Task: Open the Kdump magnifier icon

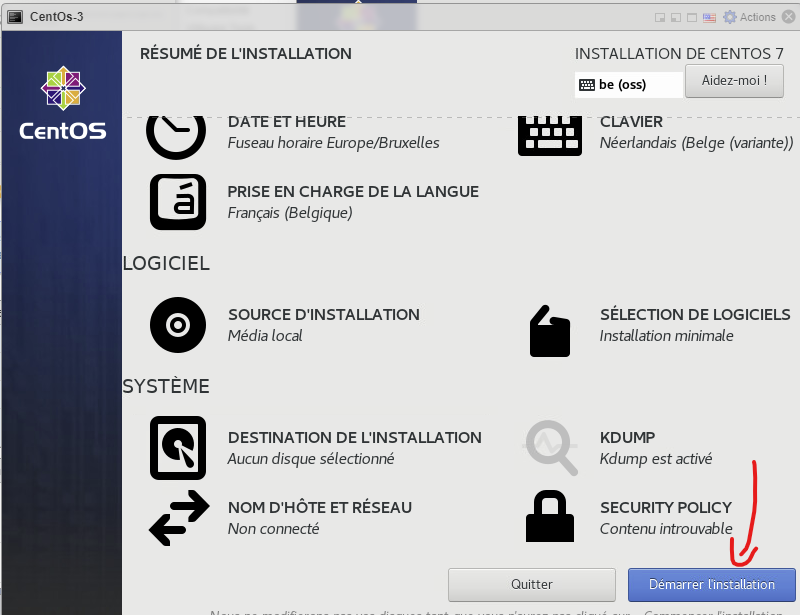Action: [551, 448]
